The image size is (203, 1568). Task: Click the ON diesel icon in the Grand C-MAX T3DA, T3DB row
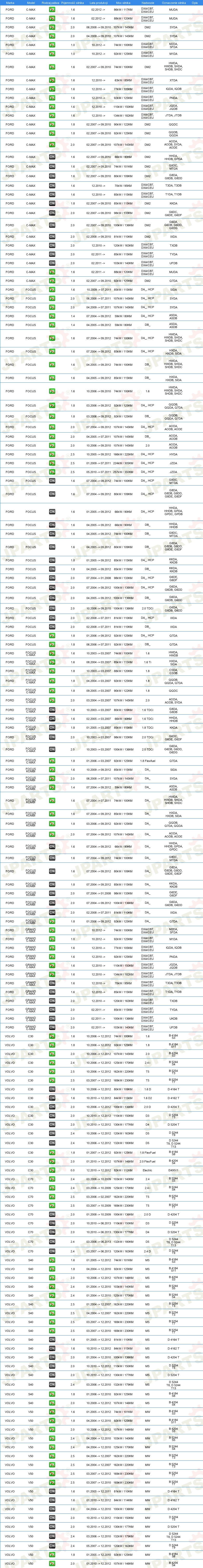pyautogui.click(x=52, y=983)
